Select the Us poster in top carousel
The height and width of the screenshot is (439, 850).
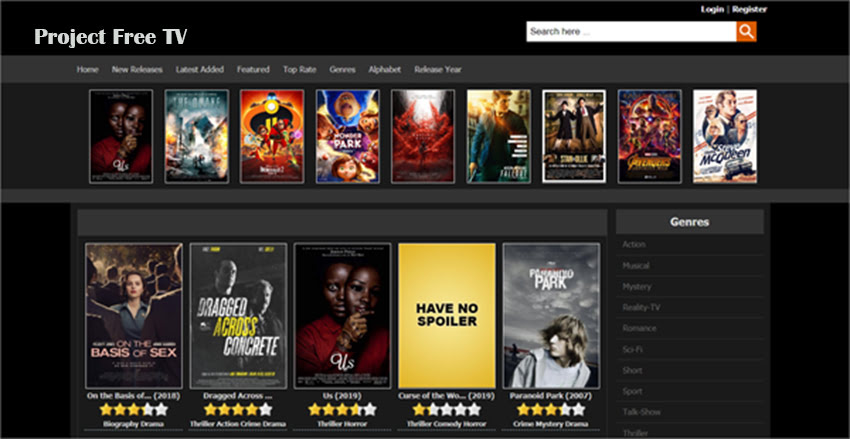121,136
